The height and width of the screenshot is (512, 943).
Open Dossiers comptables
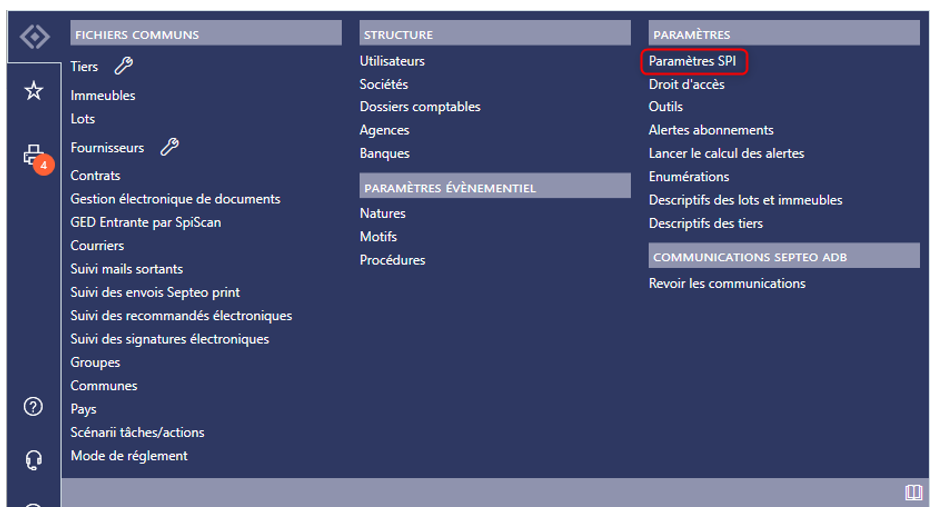point(420,107)
